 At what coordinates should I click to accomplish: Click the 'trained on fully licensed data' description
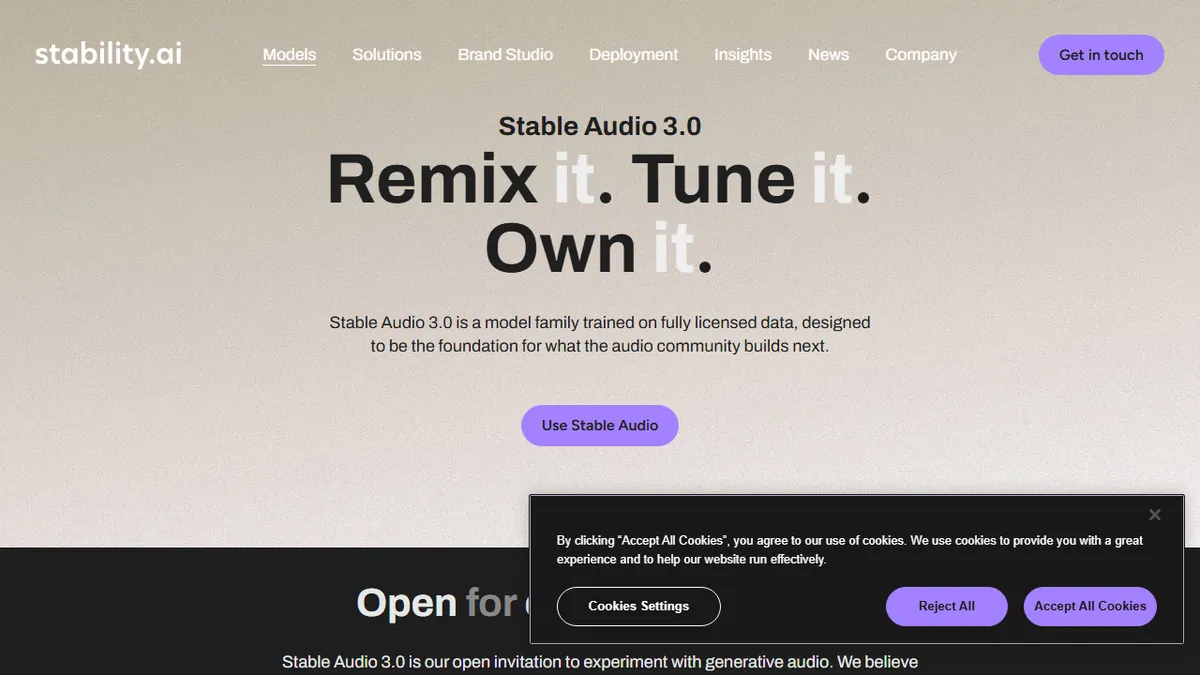[600, 335]
